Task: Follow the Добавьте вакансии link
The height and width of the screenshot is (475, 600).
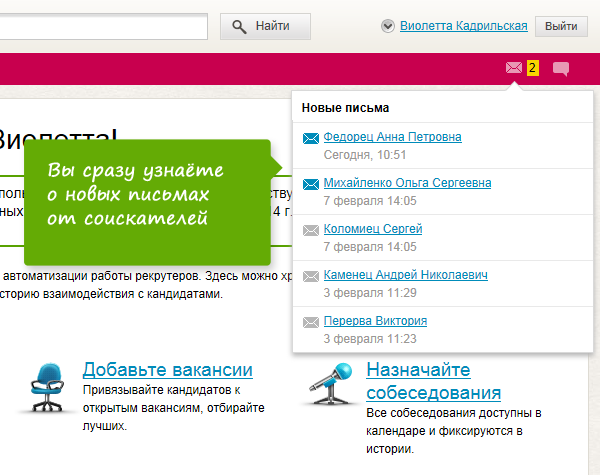Action: (x=167, y=370)
